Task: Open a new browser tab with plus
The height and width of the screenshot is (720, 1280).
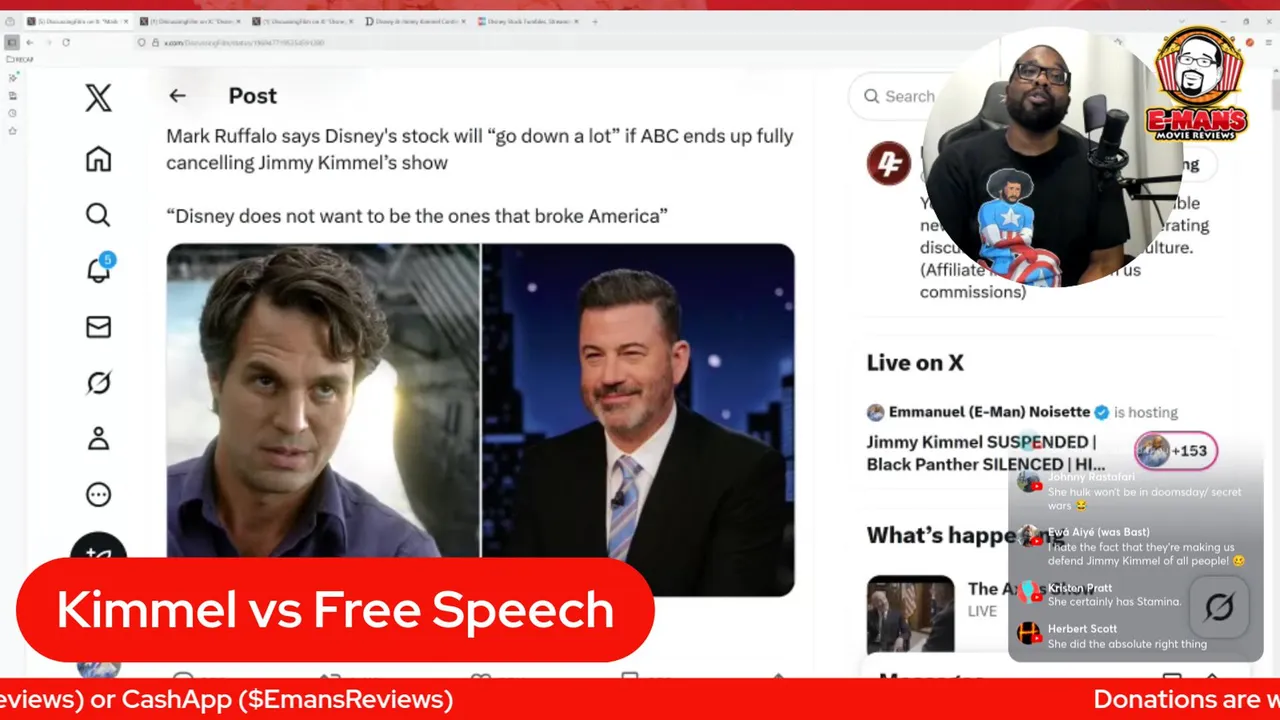Action: 595,21
